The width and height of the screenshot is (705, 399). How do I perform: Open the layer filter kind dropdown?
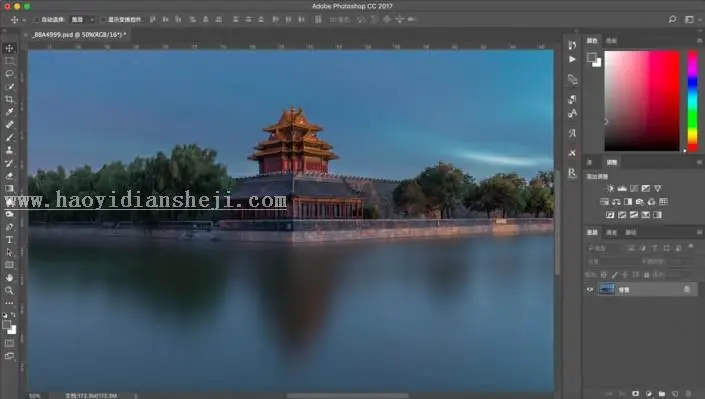(604, 248)
